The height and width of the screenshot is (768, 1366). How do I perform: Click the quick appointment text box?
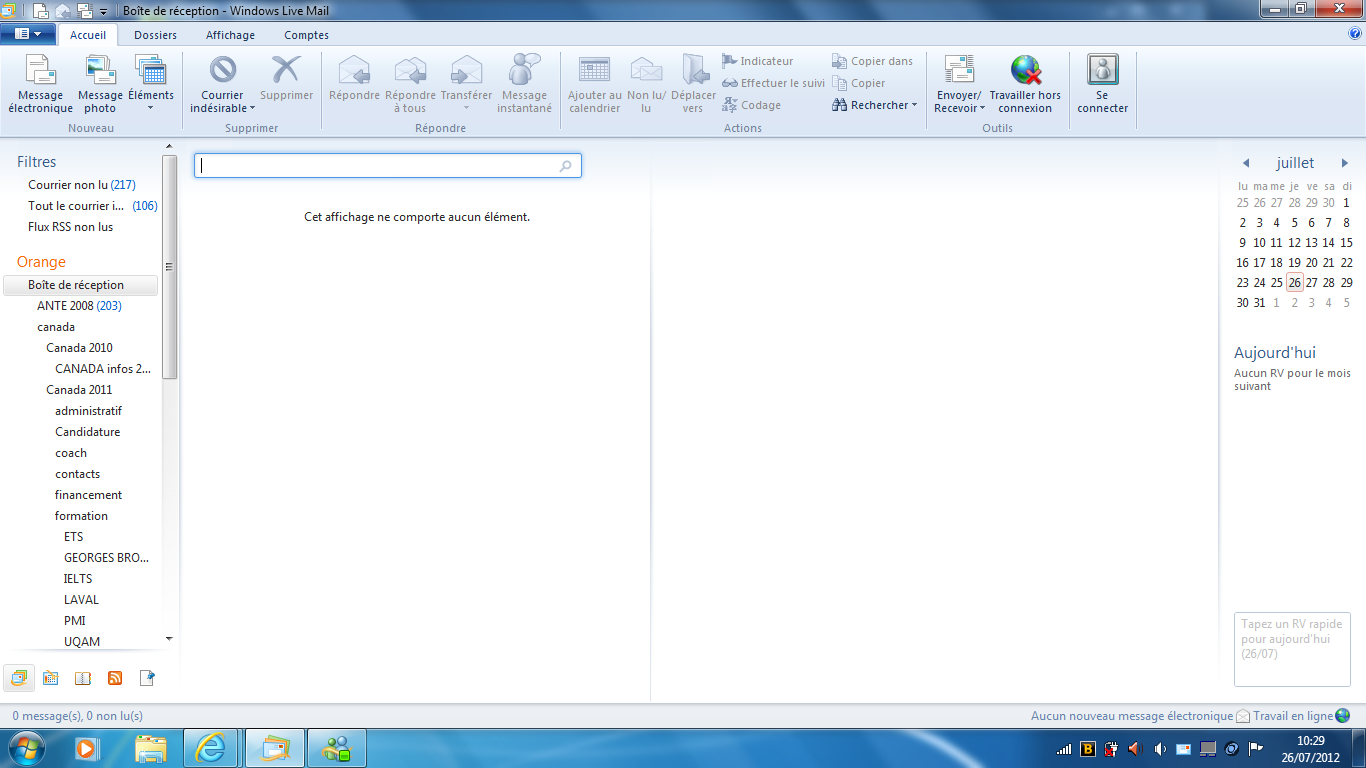[x=1292, y=650]
